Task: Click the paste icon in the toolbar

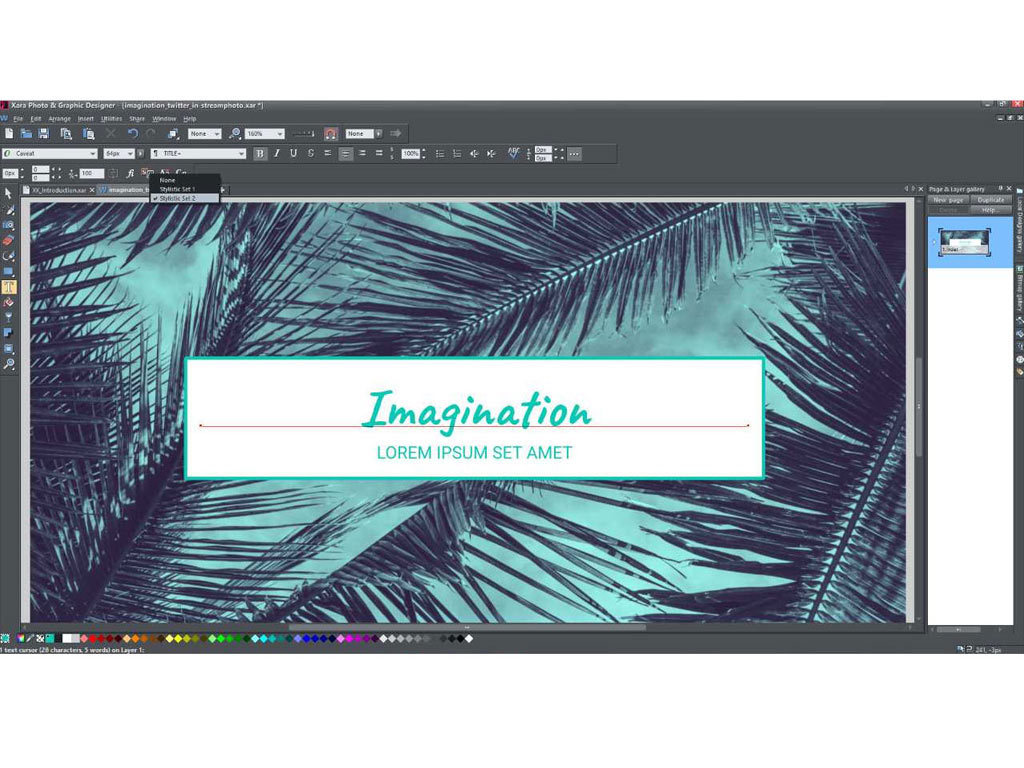Action: (88, 134)
